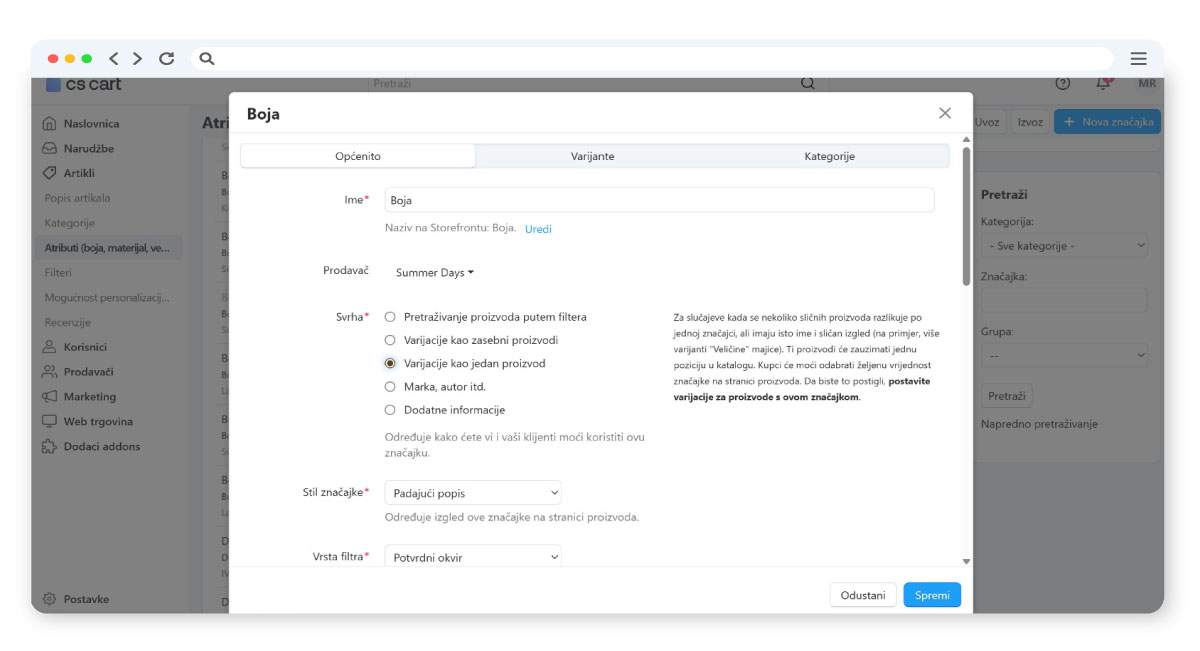The height and width of the screenshot is (651, 1200).
Task: Expand Vrsta filtra Potvrdni okvir dropdown
Action: 473,557
